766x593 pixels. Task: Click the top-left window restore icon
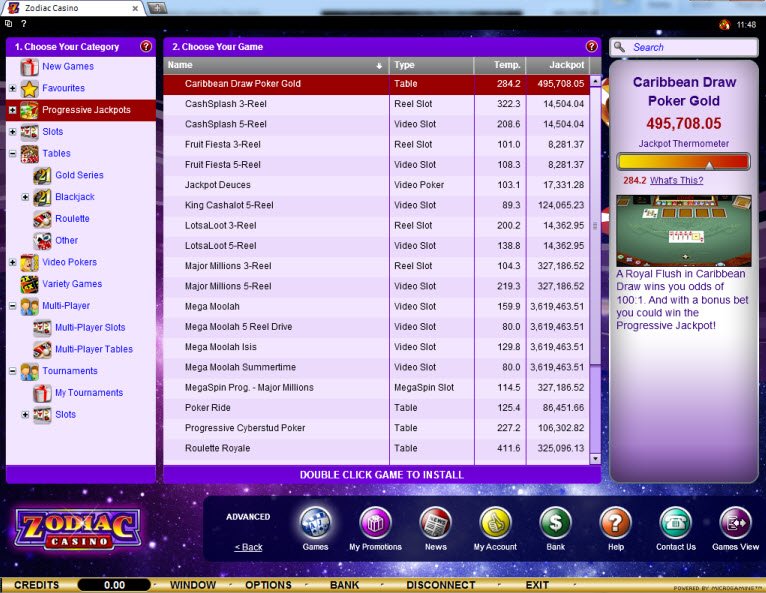coord(8,23)
